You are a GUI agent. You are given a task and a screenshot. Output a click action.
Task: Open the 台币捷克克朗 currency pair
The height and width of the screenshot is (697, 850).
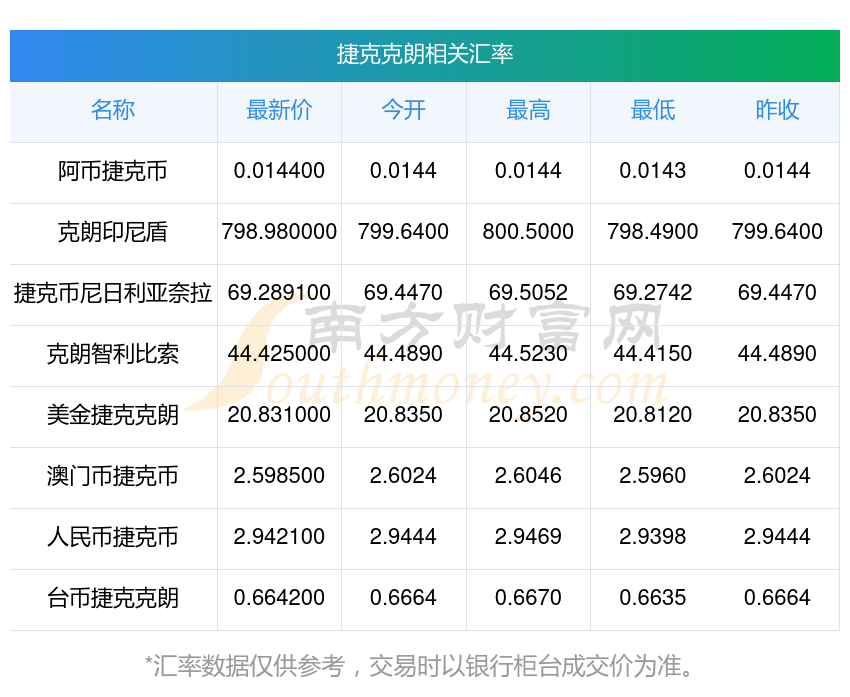coord(113,599)
